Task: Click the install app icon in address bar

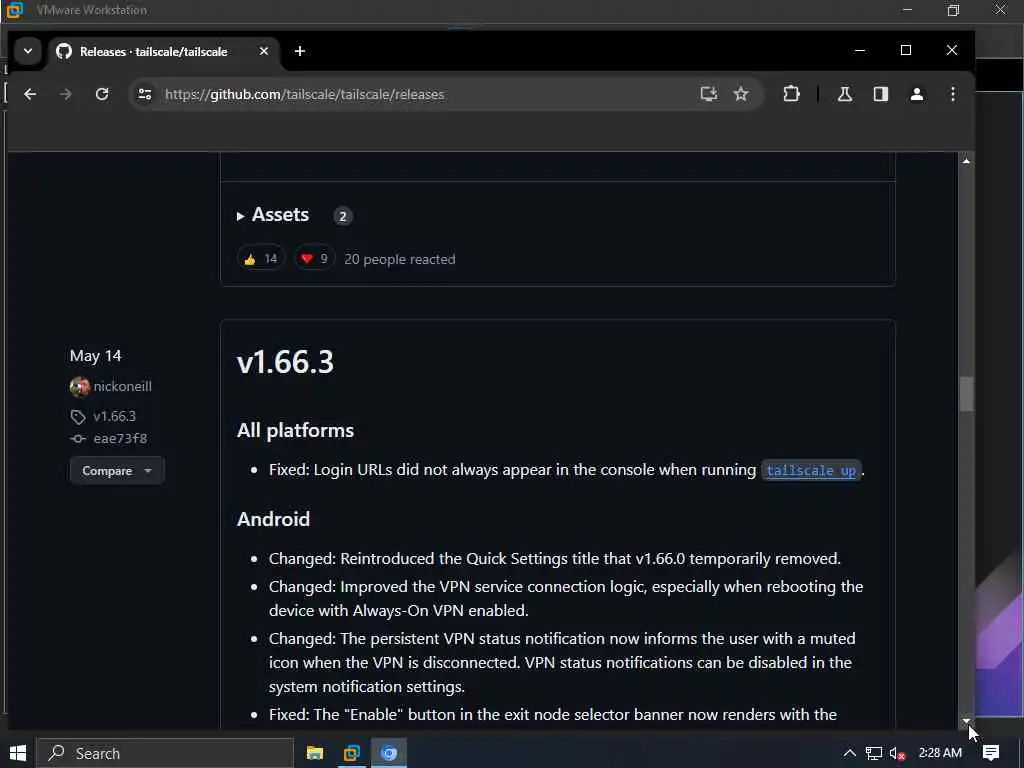Action: point(709,94)
